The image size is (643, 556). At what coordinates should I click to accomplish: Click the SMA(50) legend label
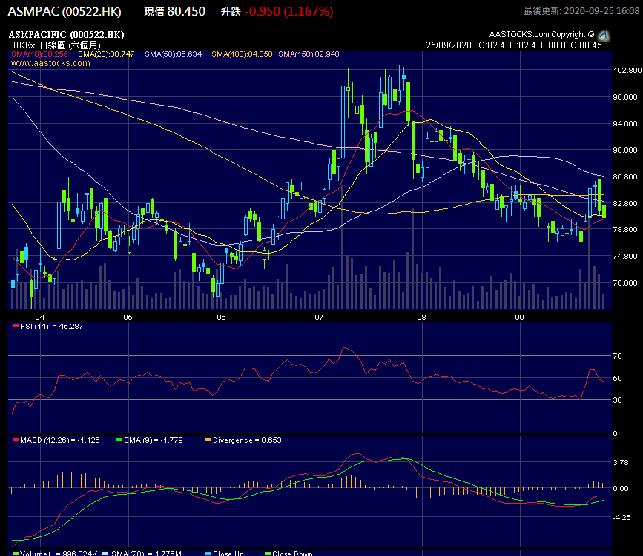click(x=173, y=54)
